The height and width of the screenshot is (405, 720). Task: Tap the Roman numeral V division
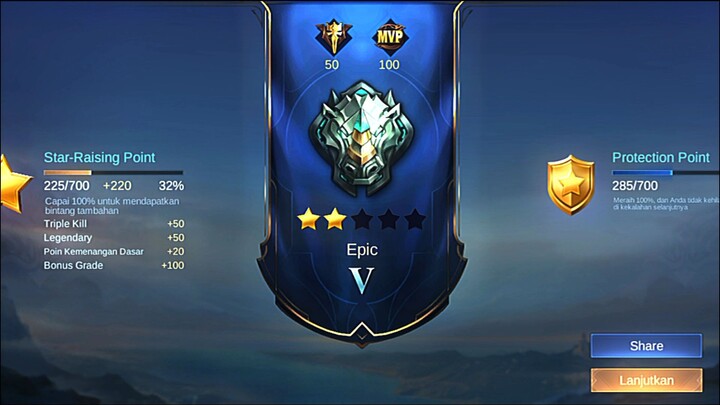[x=361, y=280]
